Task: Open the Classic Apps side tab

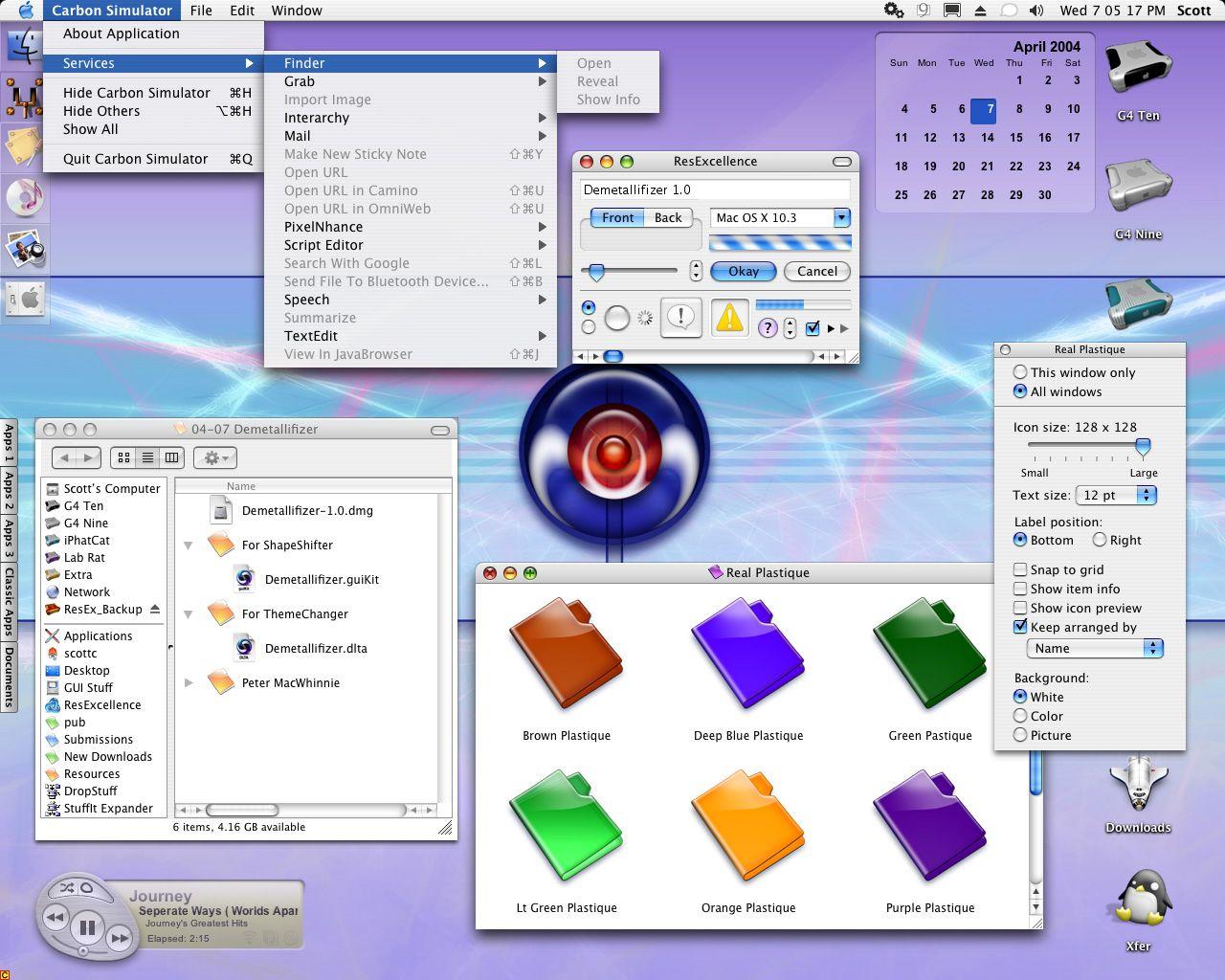Action: click(9, 601)
